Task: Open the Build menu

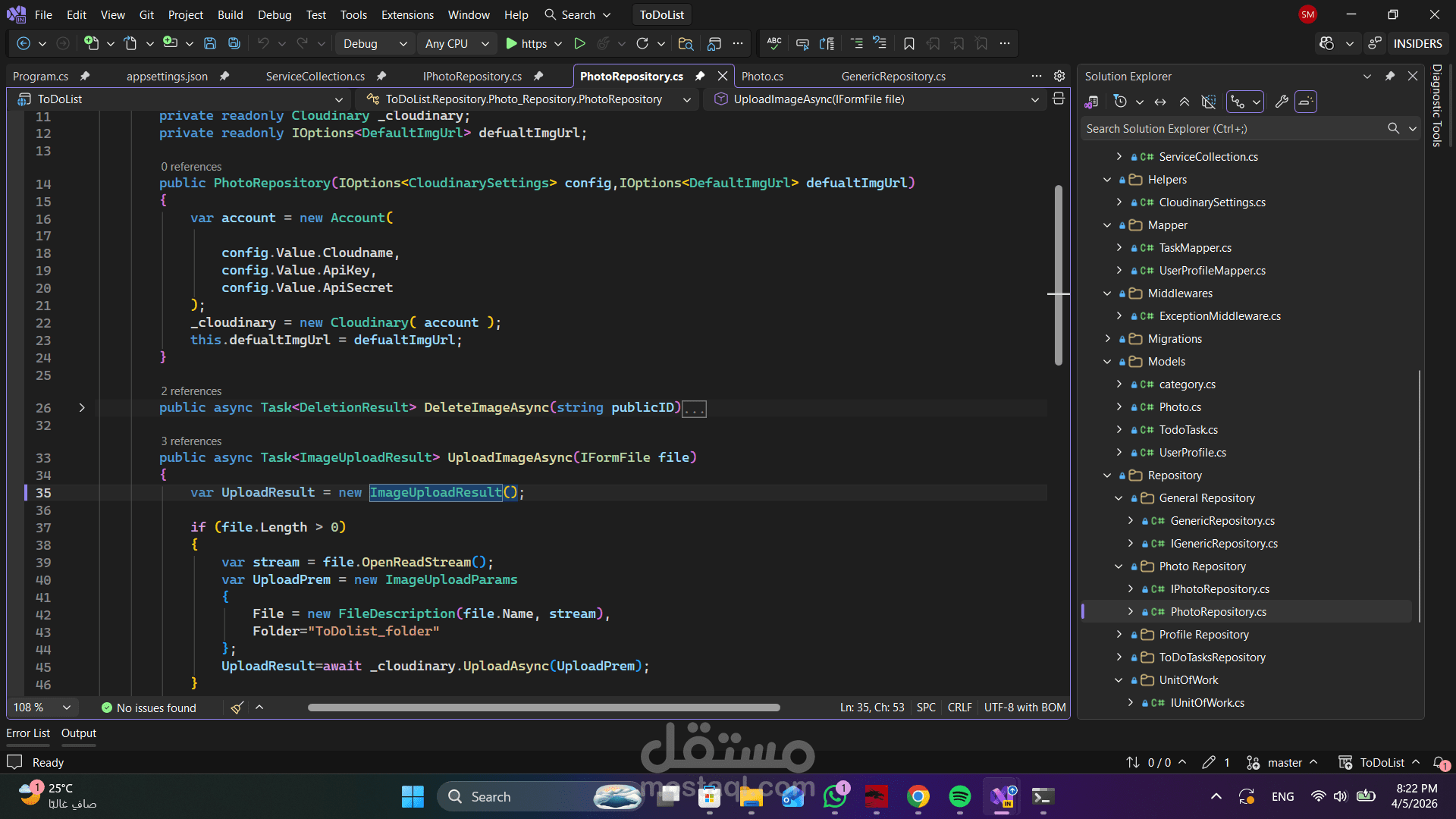Action: point(230,14)
